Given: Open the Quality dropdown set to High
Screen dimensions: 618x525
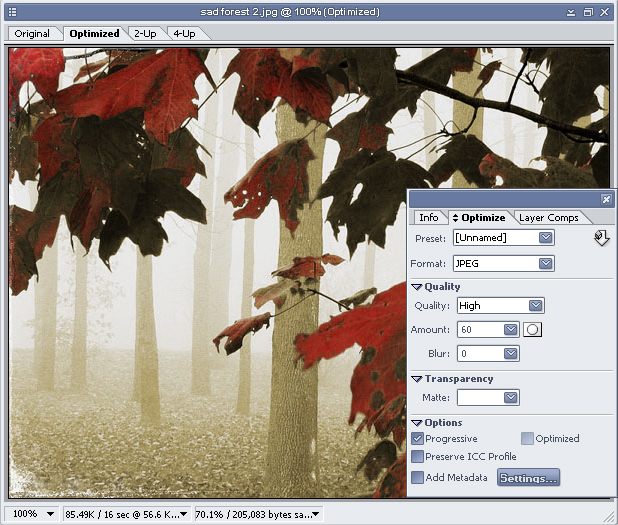Looking at the screenshot, I should click(536, 306).
